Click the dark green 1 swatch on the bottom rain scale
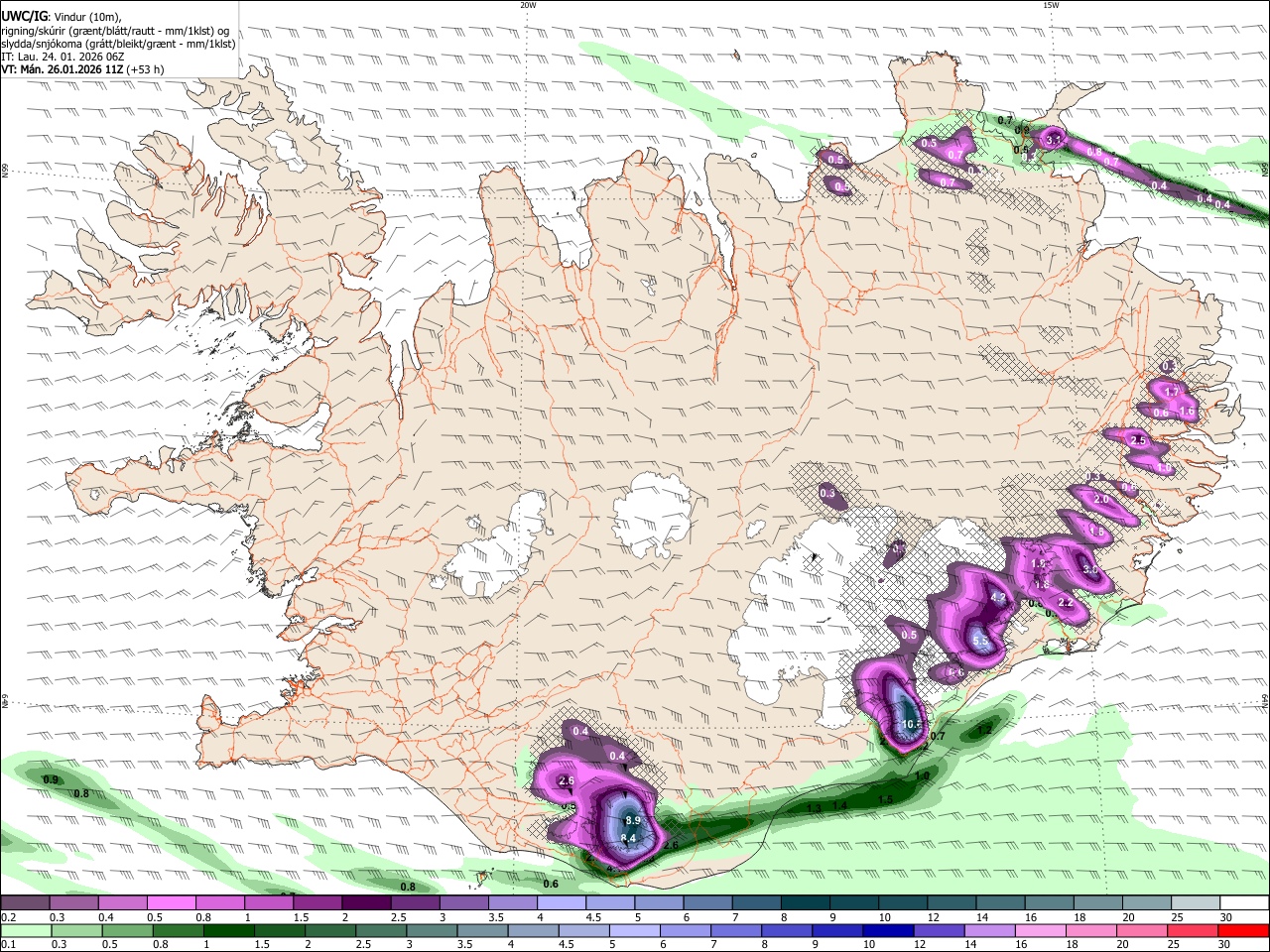The width and height of the screenshot is (1270, 952). (x=228, y=931)
